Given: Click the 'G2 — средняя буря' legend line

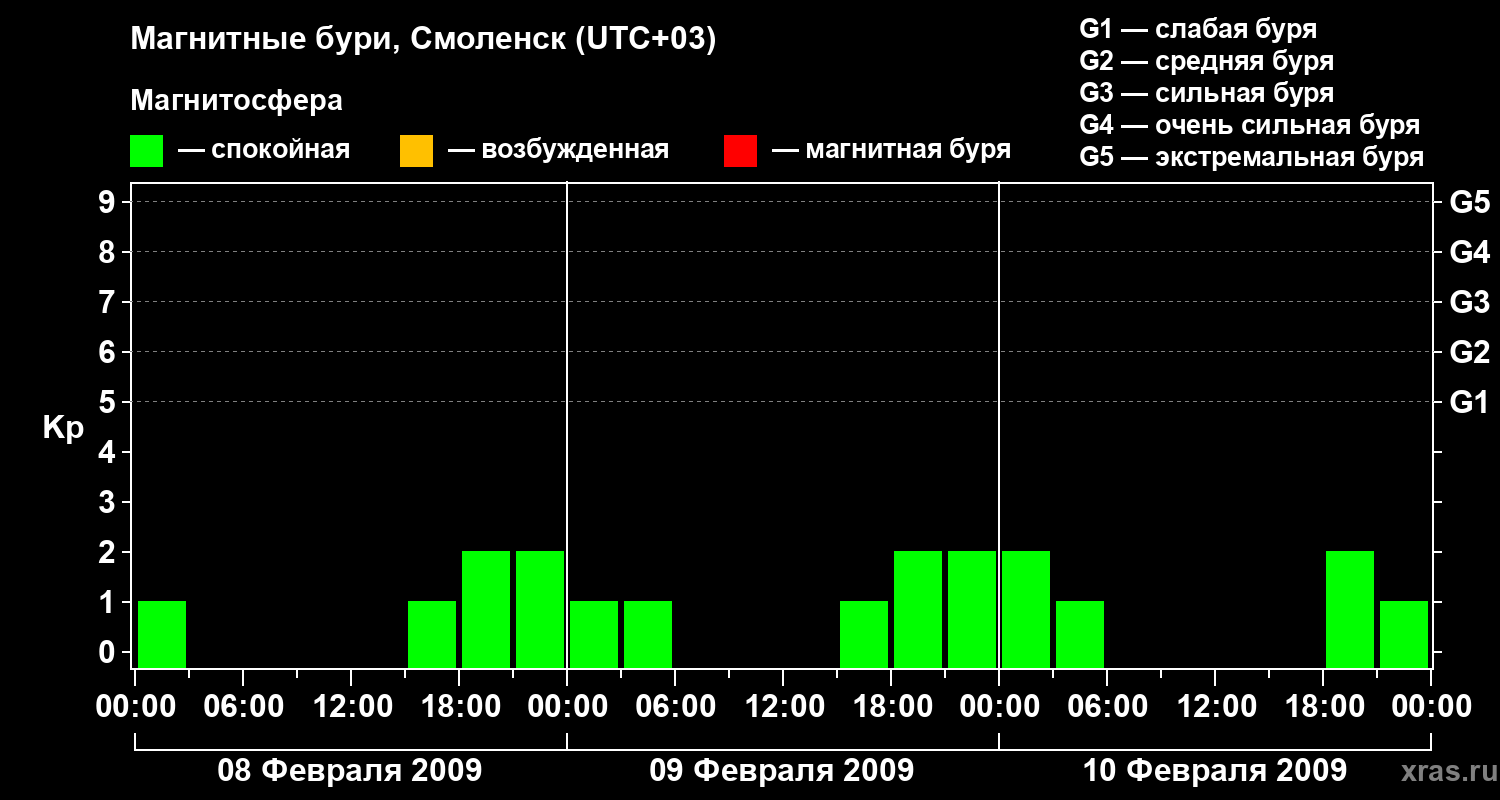Looking at the screenshot, I should coord(1207,61).
